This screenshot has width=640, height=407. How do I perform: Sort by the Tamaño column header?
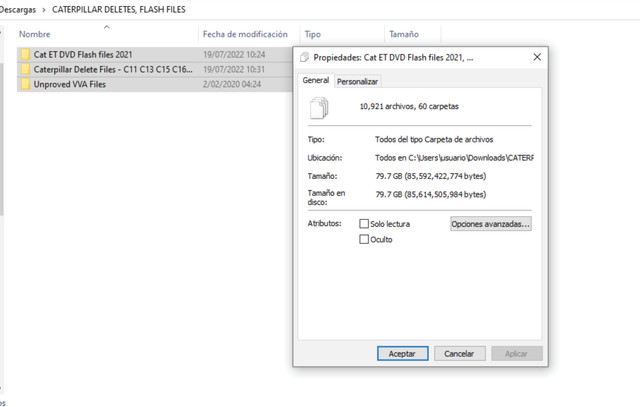pos(404,34)
